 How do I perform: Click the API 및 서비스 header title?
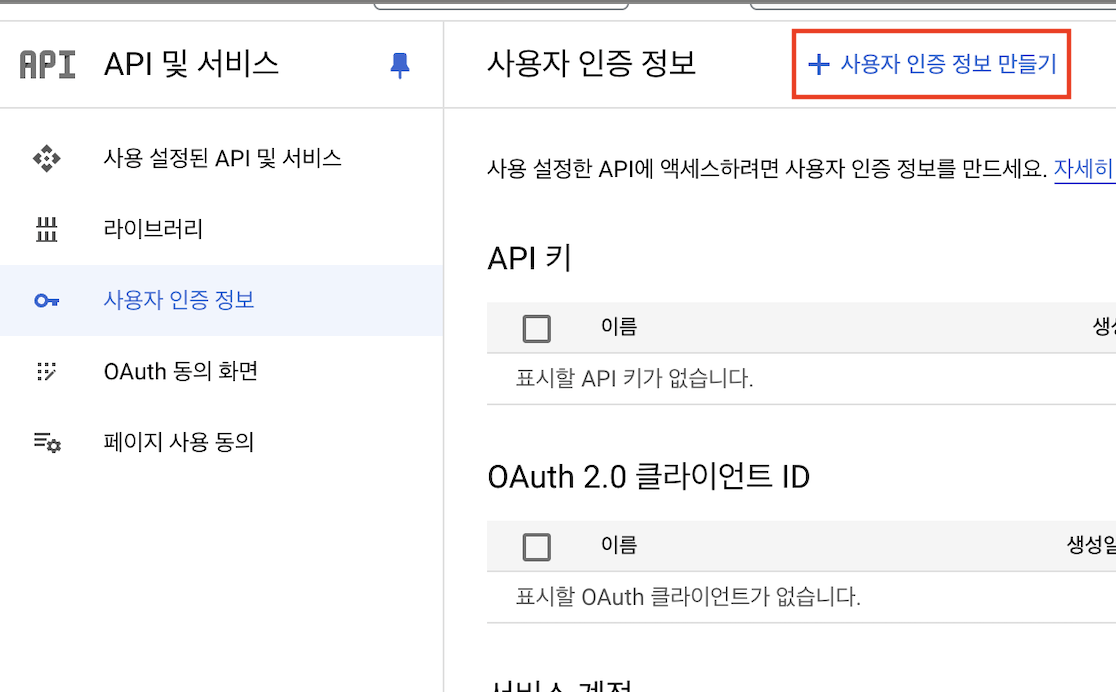191,64
